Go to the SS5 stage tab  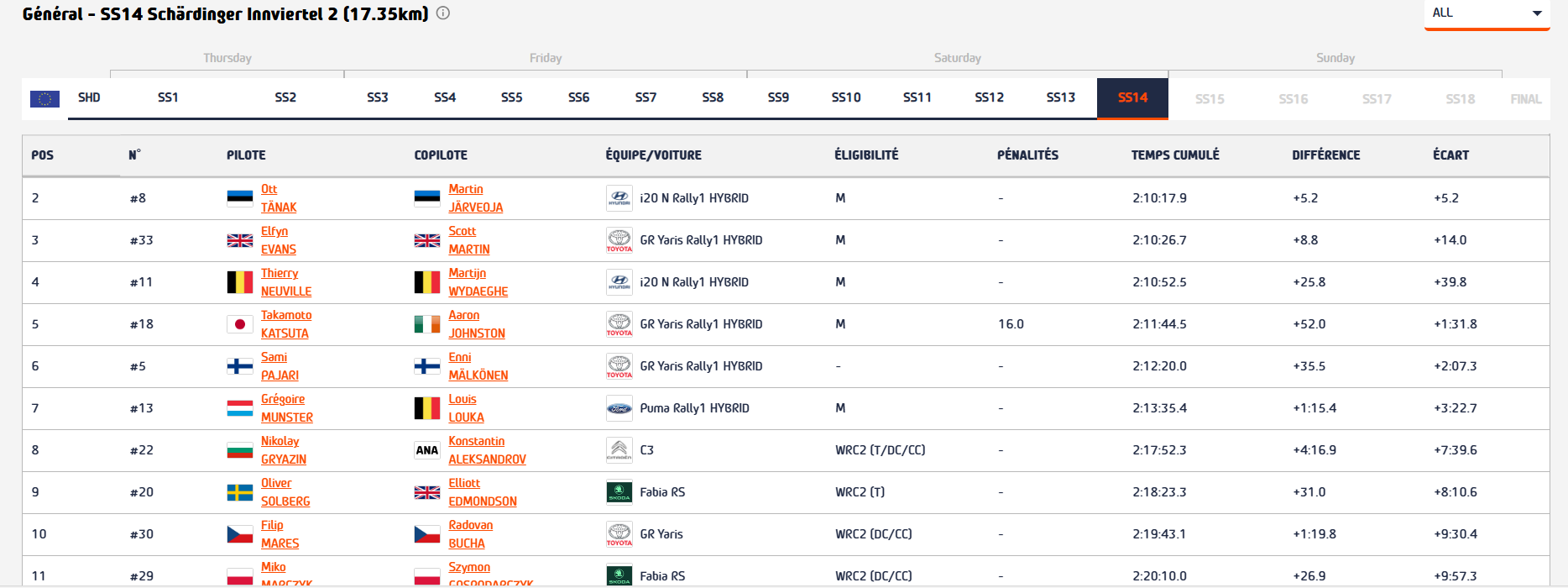click(512, 97)
